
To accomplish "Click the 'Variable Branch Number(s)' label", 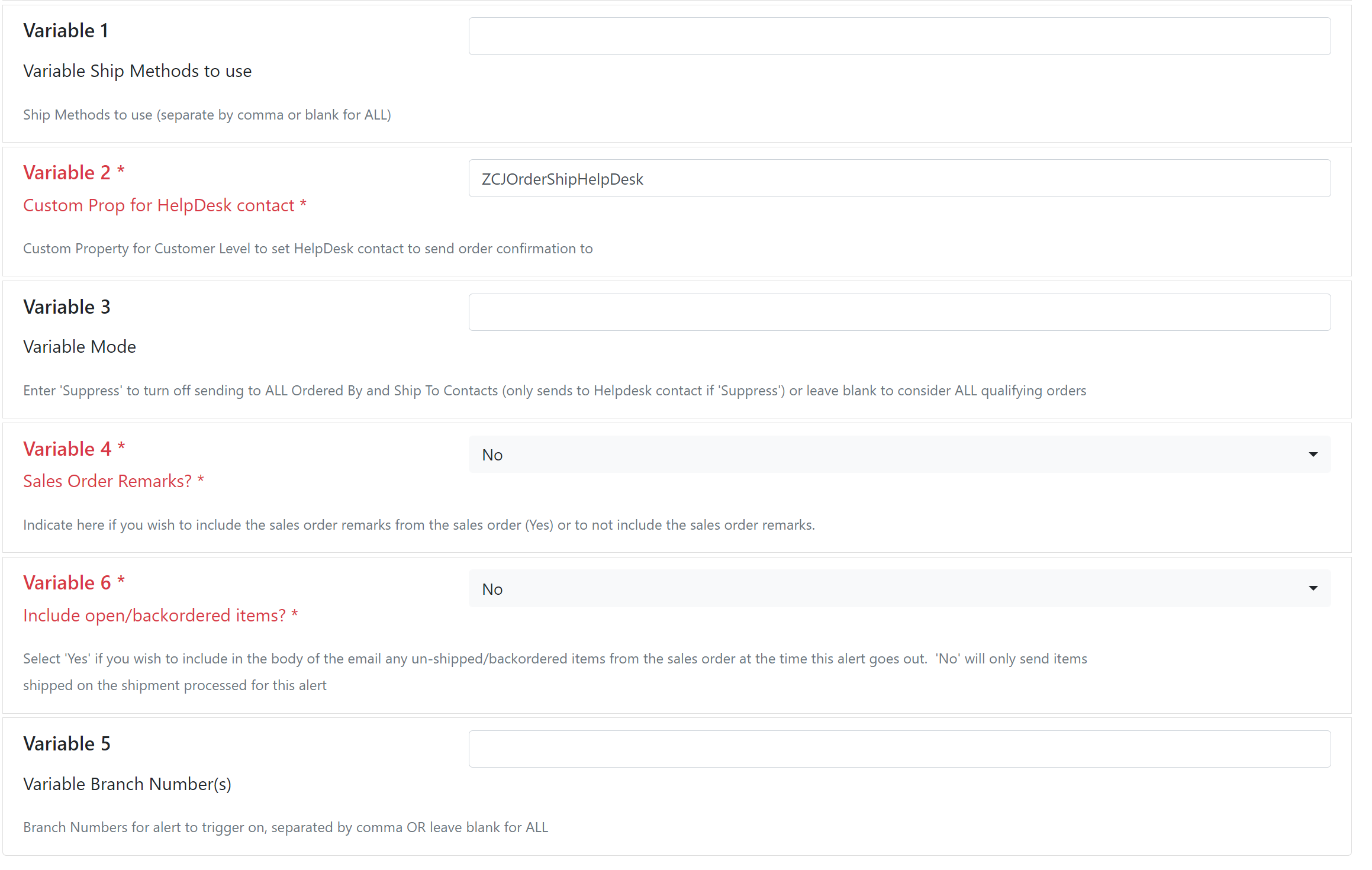I will click(127, 784).
